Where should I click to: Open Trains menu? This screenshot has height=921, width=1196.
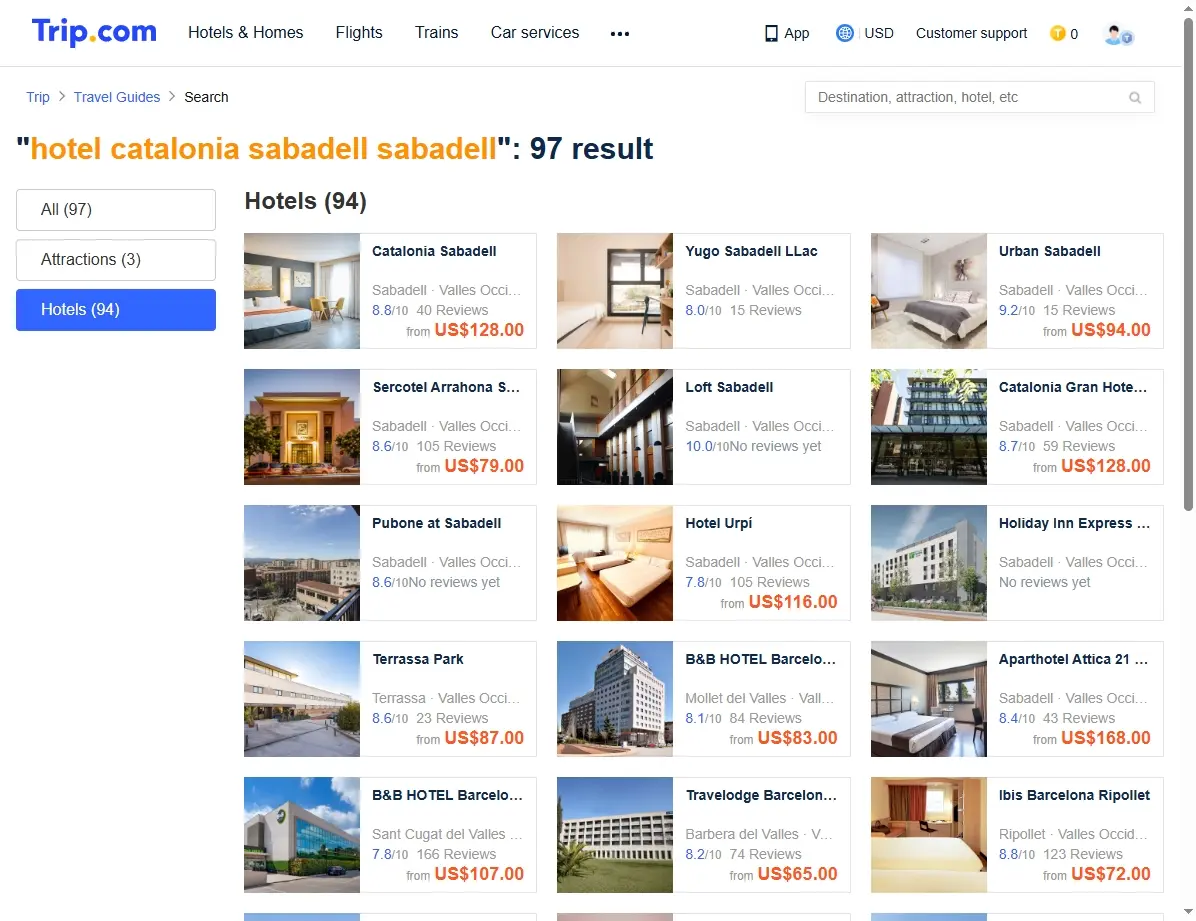[436, 32]
